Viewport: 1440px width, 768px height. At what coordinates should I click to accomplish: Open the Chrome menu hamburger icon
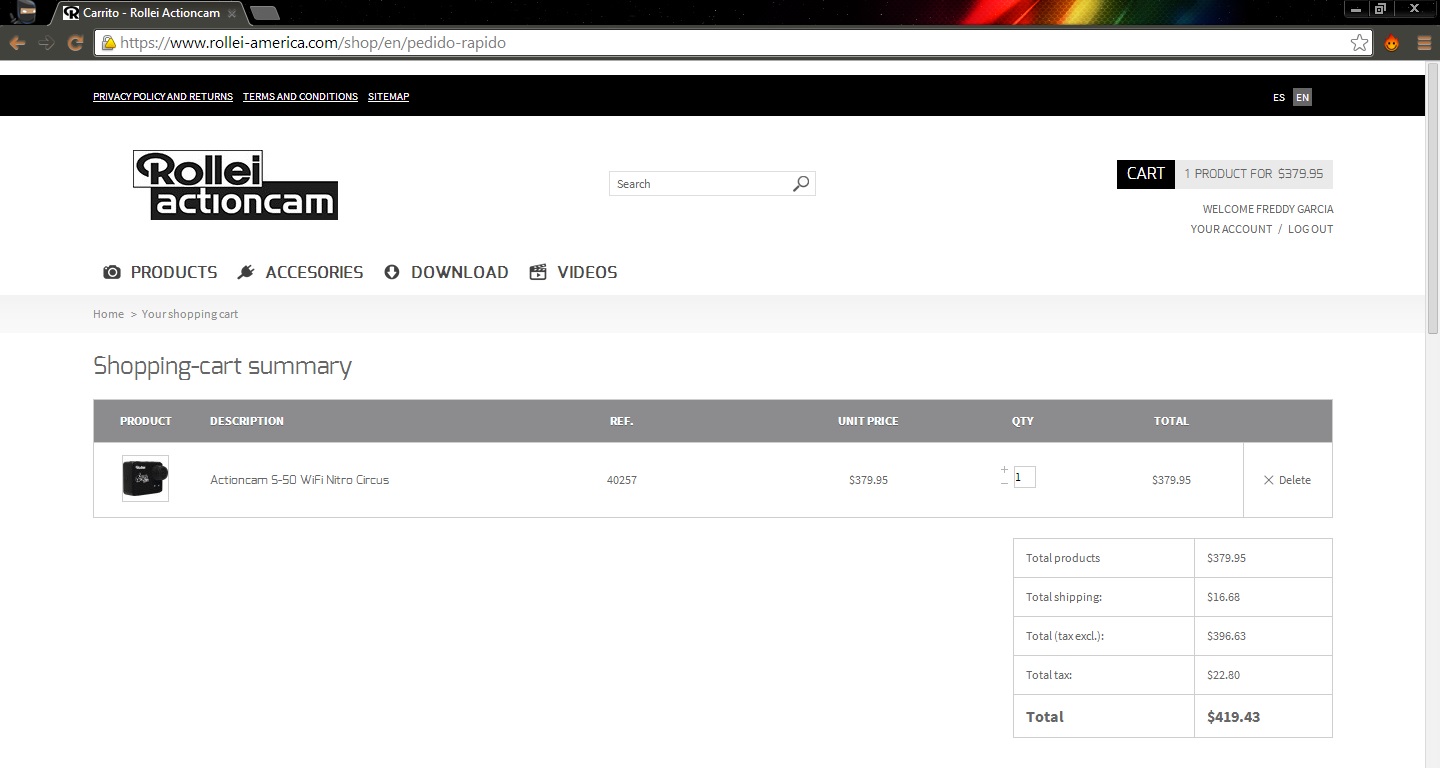[1424, 43]
